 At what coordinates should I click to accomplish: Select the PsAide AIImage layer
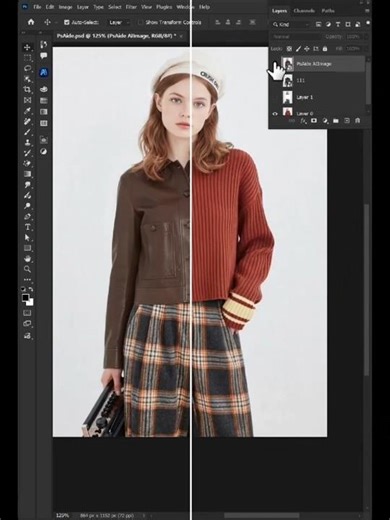click(x=323, y=64)
